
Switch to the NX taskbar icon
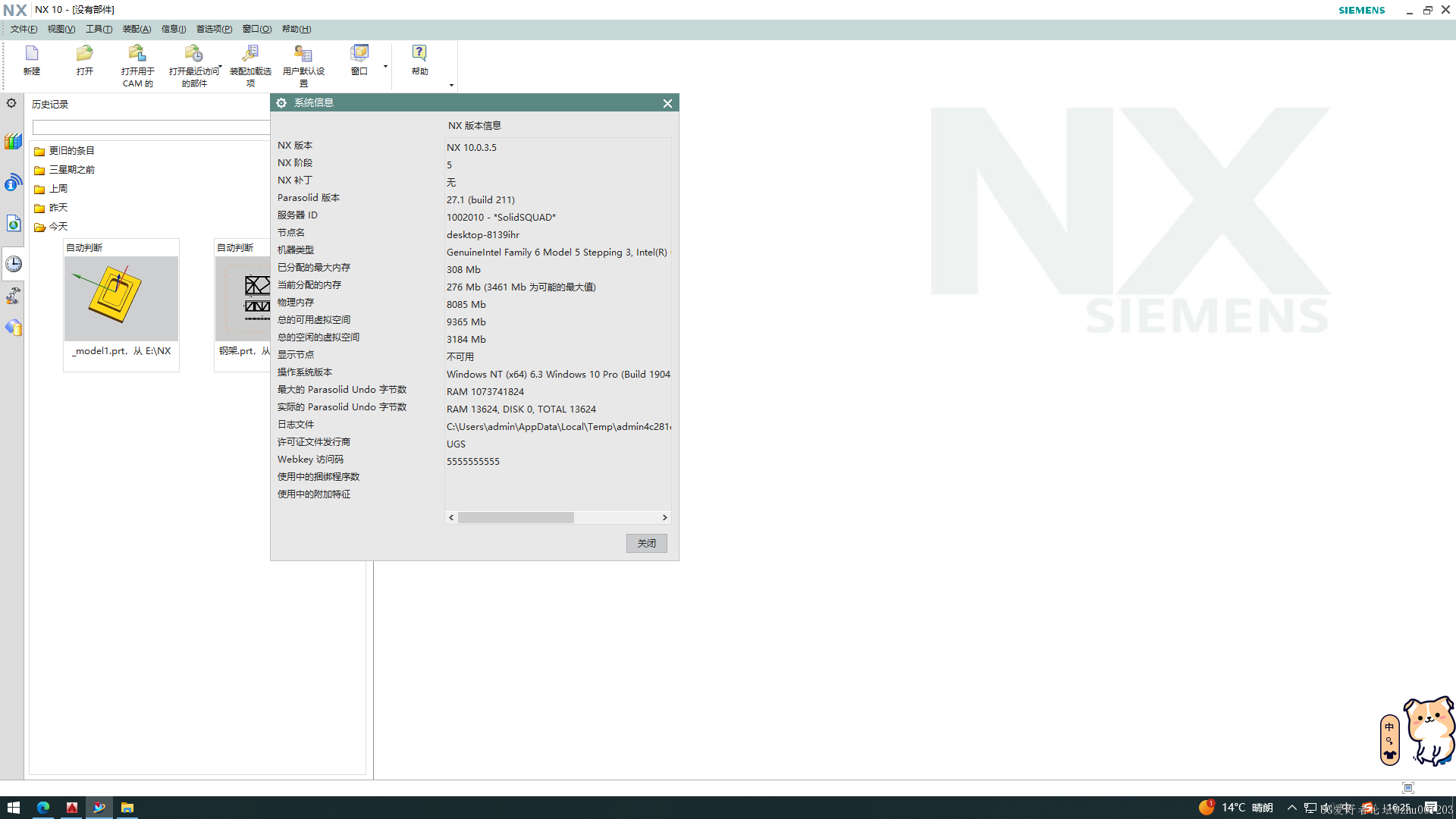(99, 808)
